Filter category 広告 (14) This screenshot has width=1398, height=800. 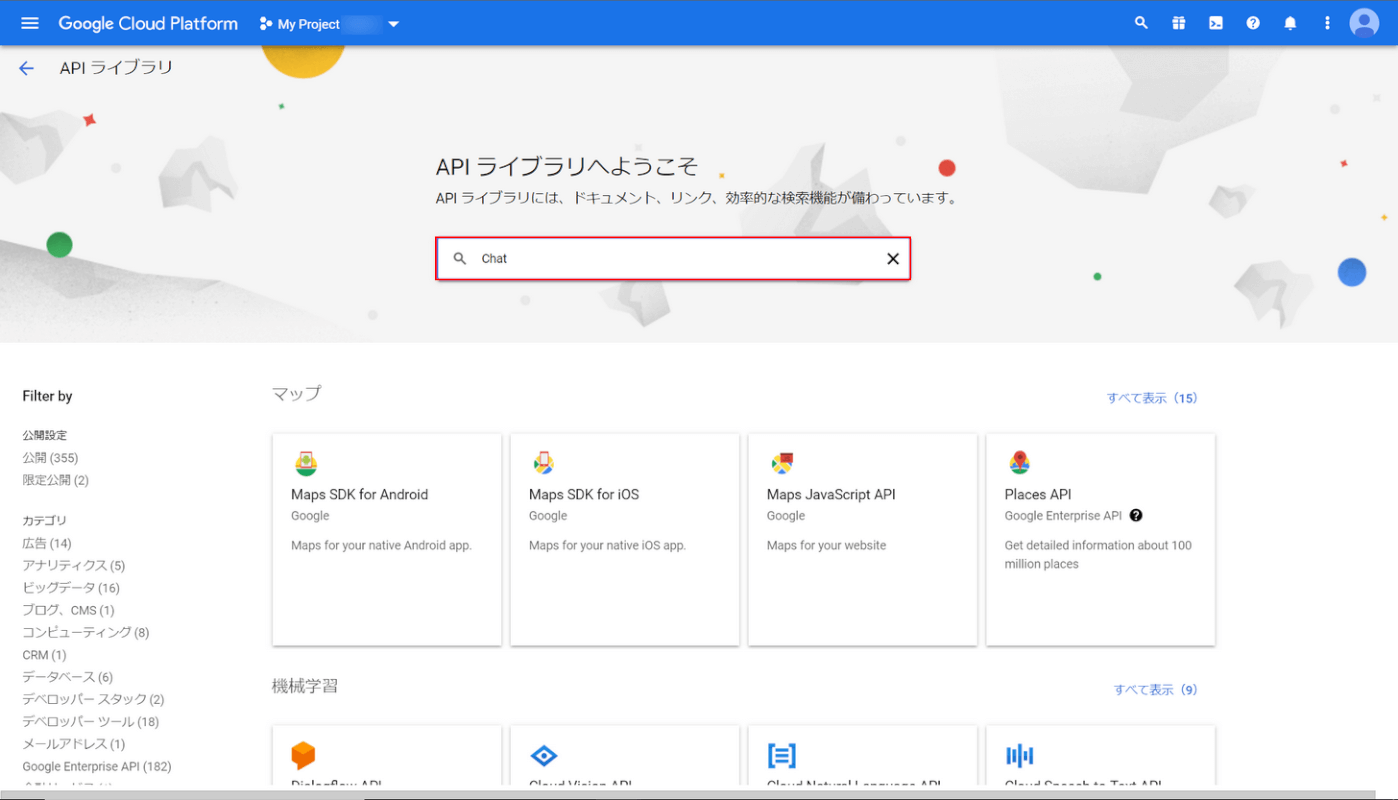(47, 543)
